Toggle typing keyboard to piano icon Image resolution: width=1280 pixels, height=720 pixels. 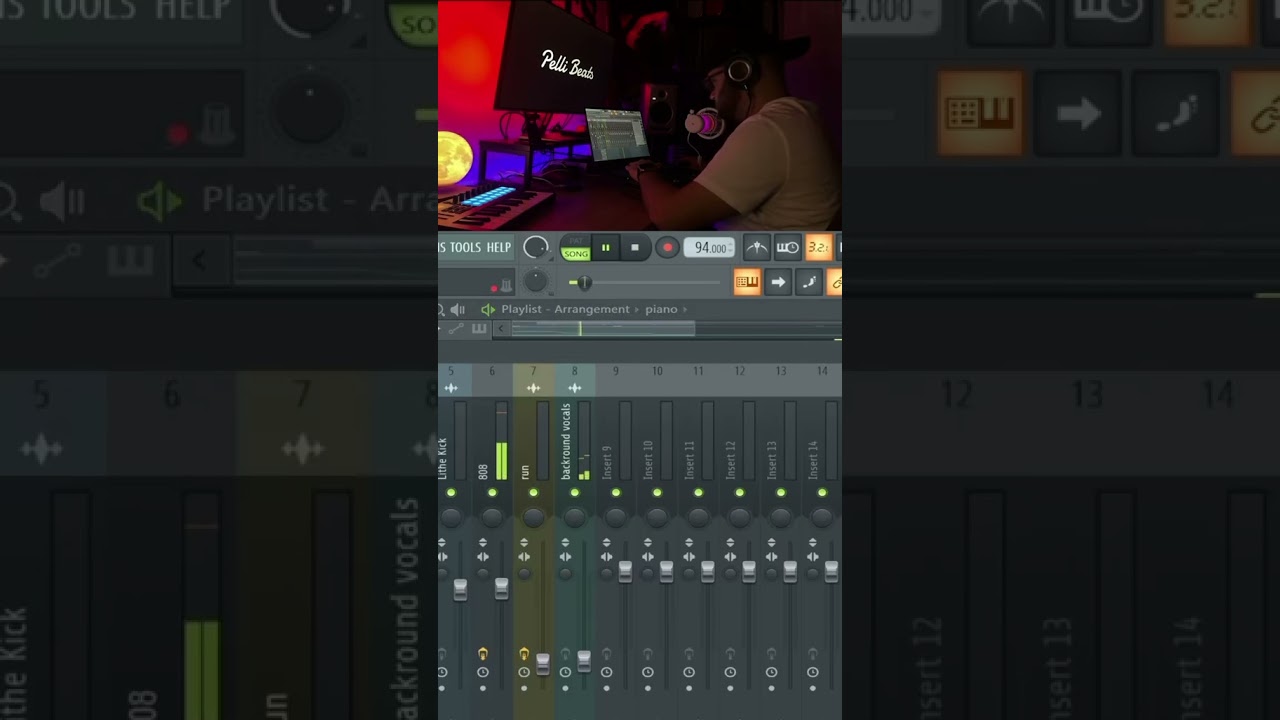point(747,283)
